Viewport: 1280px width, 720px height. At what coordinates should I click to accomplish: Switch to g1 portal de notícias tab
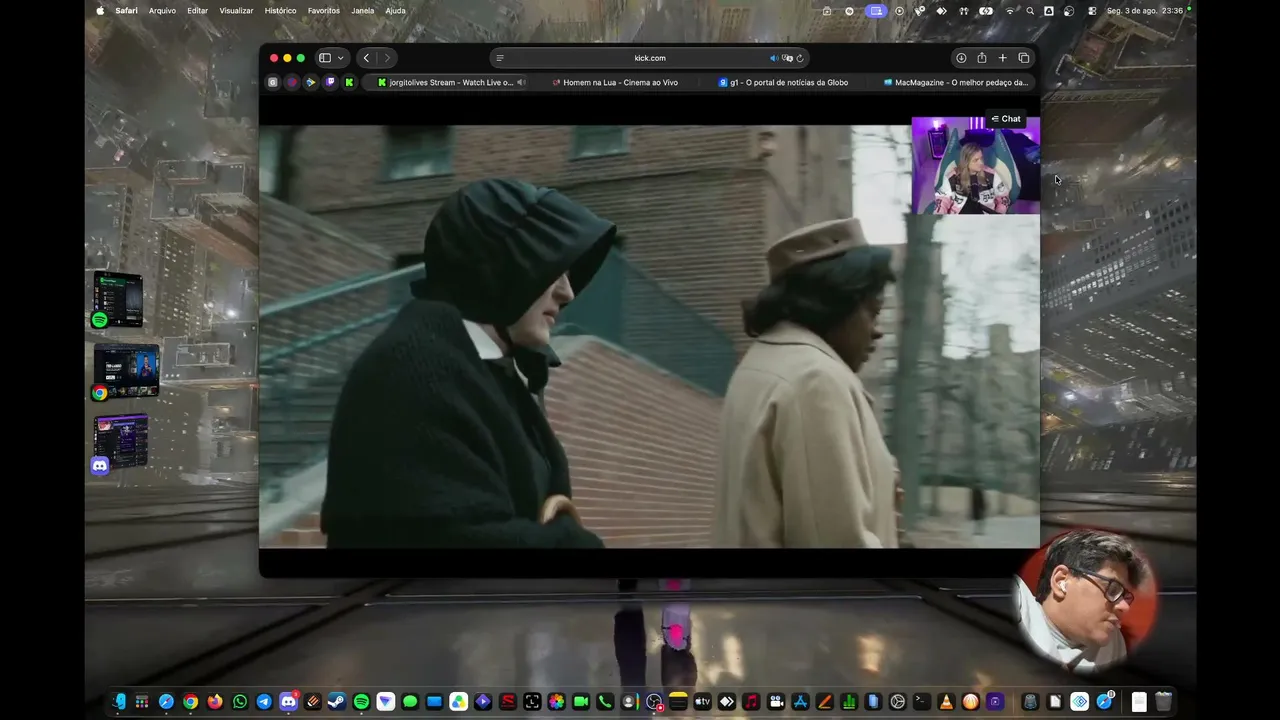point(785,82)
